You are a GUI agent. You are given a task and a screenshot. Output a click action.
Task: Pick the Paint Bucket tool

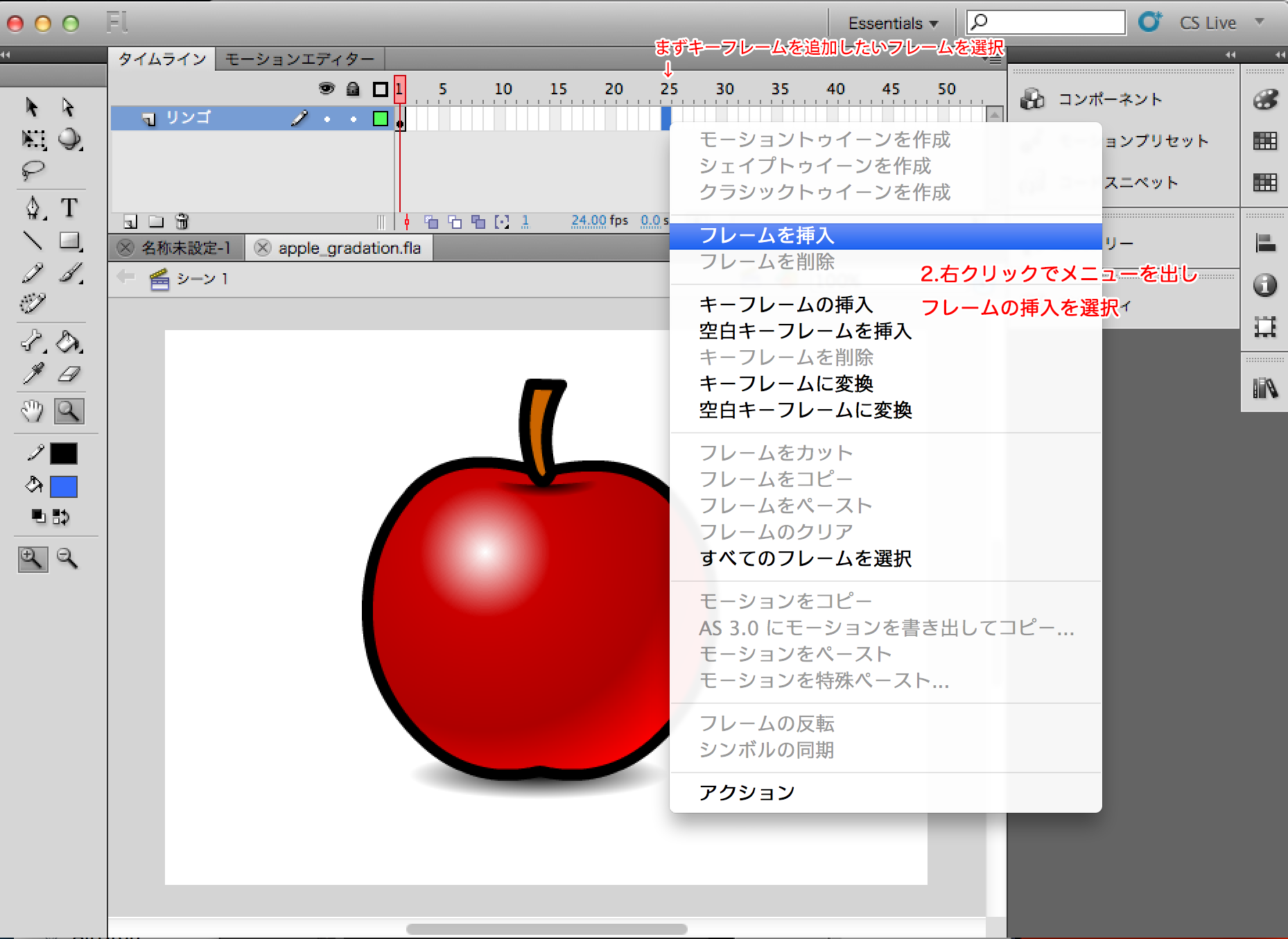[68, 341]
